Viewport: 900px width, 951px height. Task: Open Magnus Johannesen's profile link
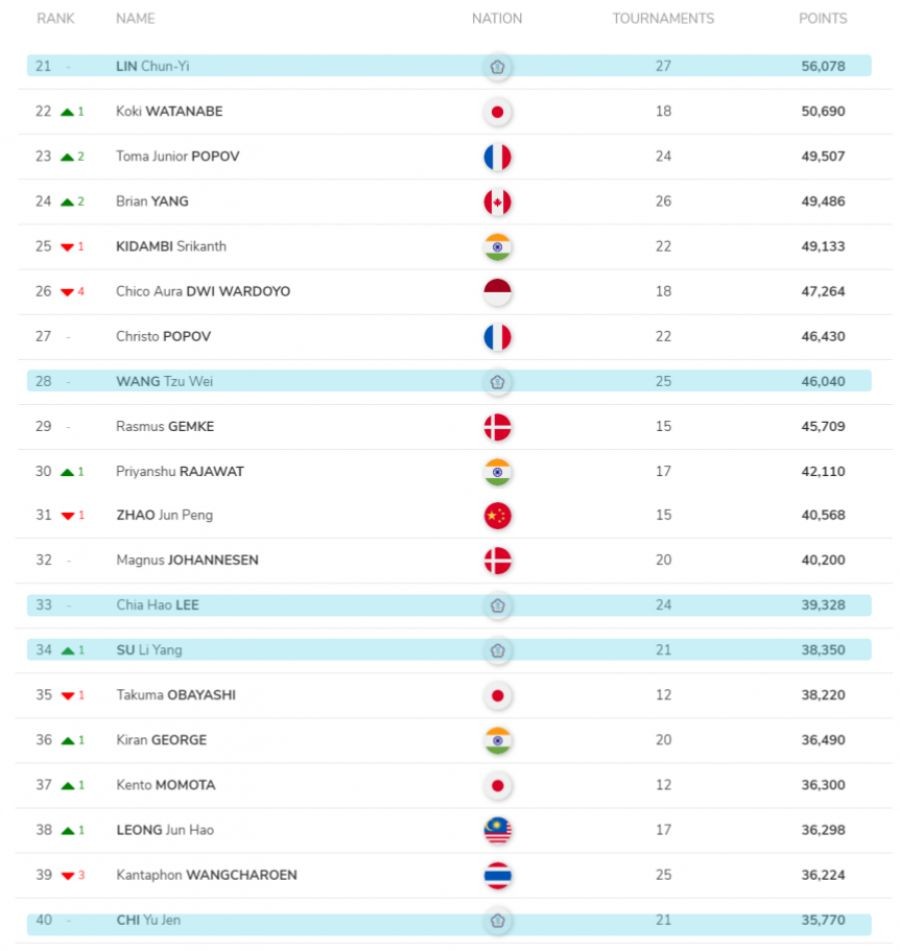187,560
